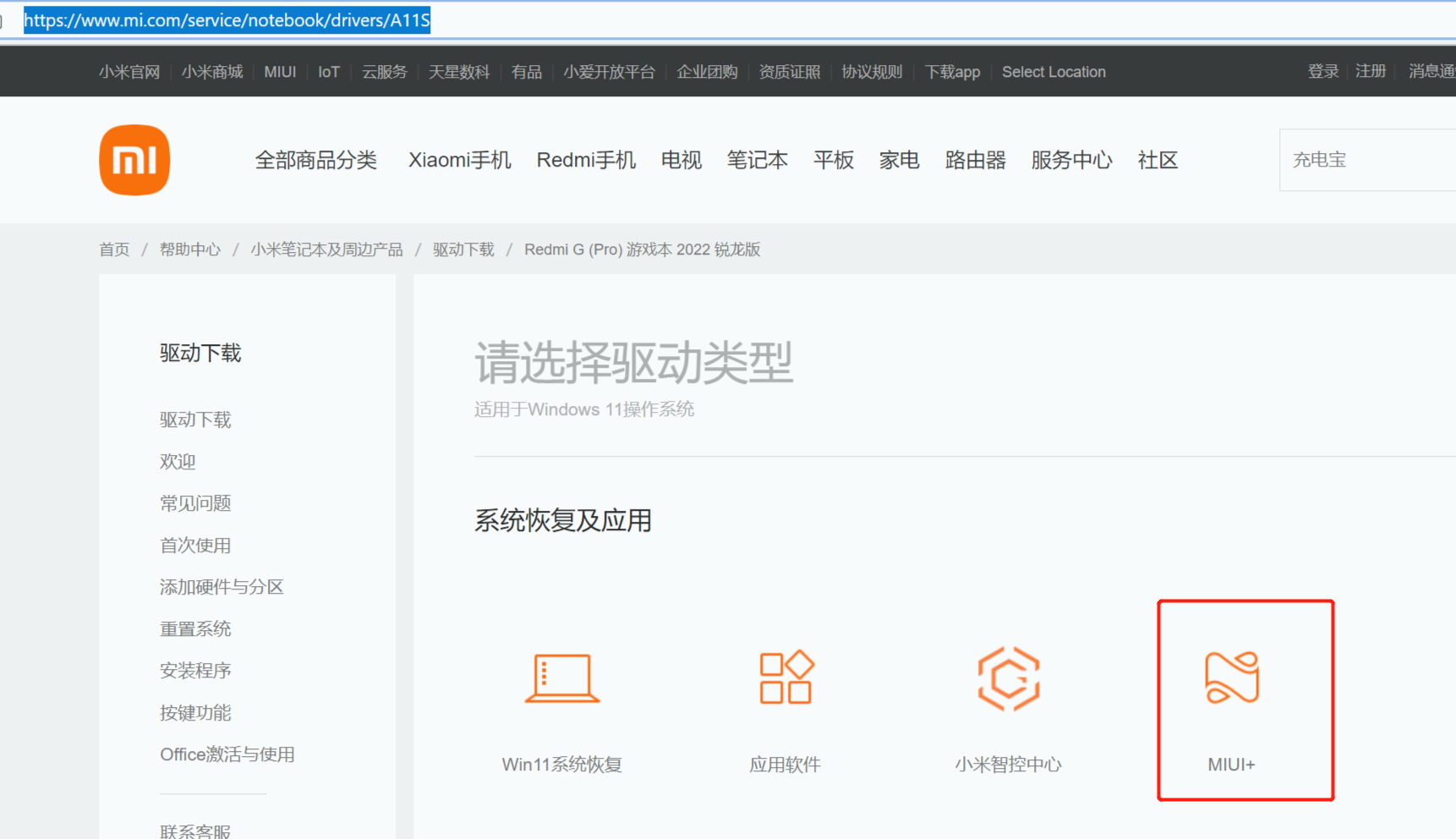Open Redmi手机 navigation menu
1456x839 pixels.
586,160
